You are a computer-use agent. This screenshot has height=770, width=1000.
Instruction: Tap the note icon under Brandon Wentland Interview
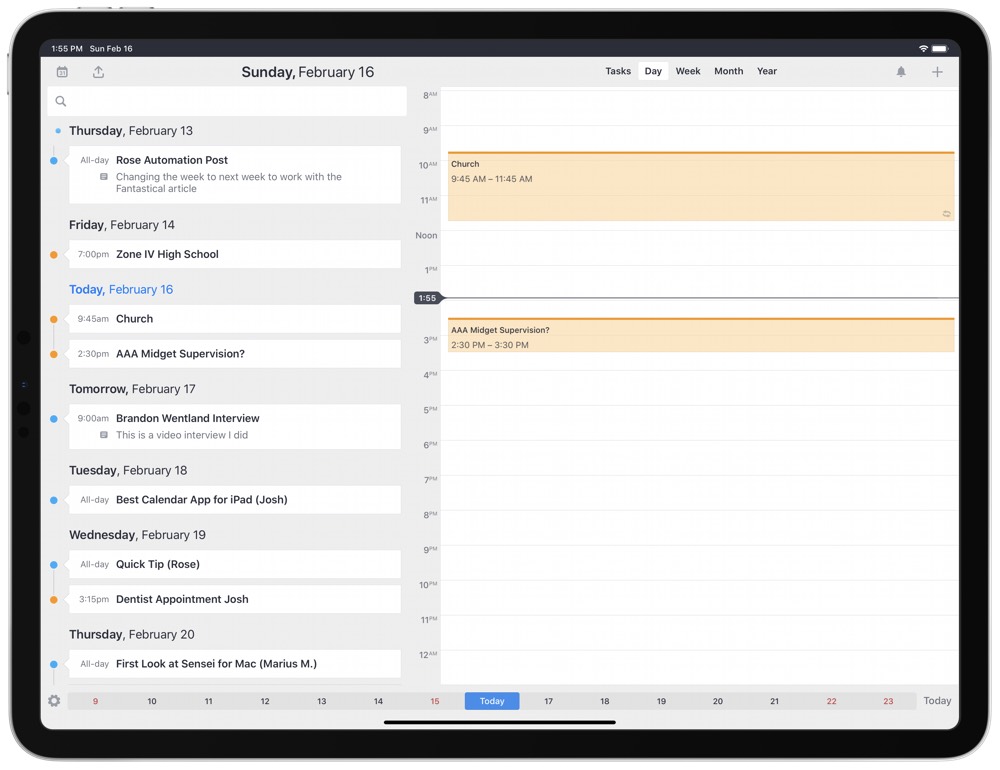pos(104,434)
